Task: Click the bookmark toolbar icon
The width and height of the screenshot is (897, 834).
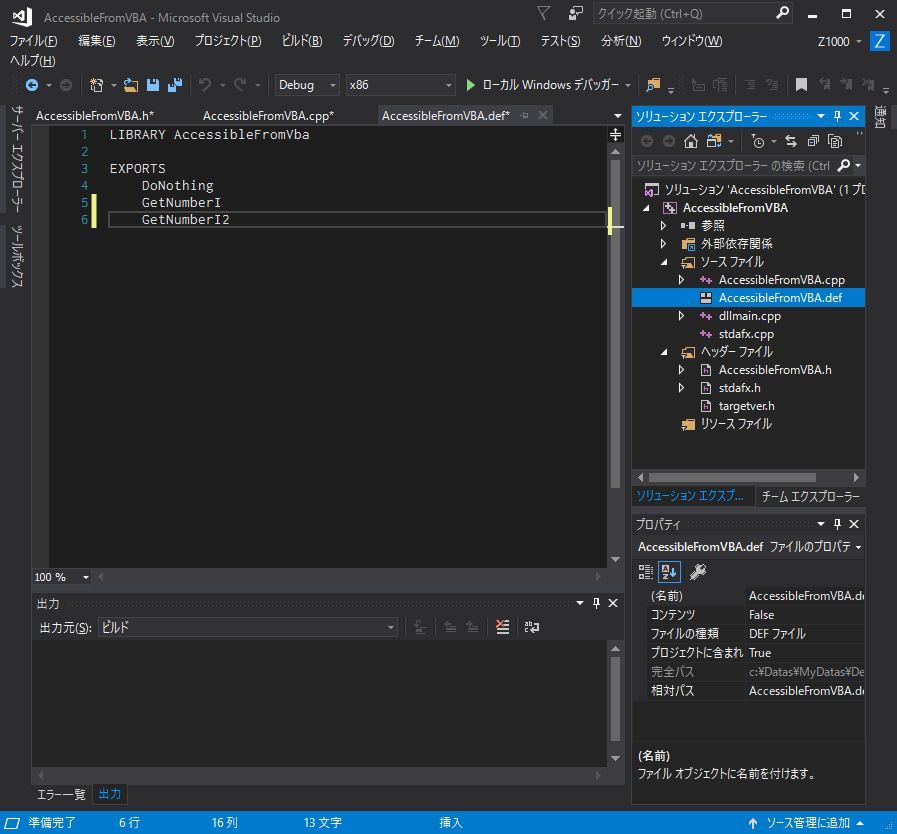Action: tap(801, 85)
